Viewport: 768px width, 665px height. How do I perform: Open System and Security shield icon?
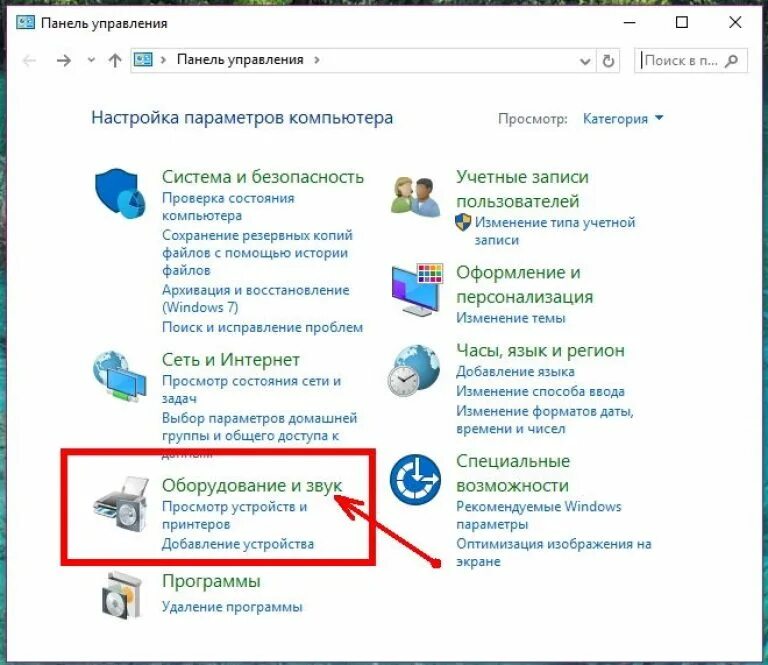click(x=120, y=192)
